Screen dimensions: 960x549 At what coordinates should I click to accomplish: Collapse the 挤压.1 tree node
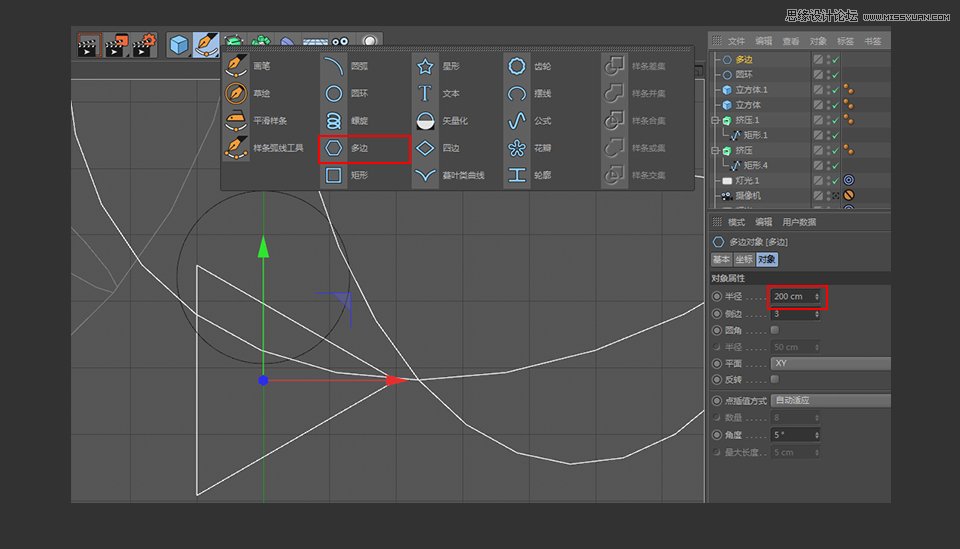(715, 121)
